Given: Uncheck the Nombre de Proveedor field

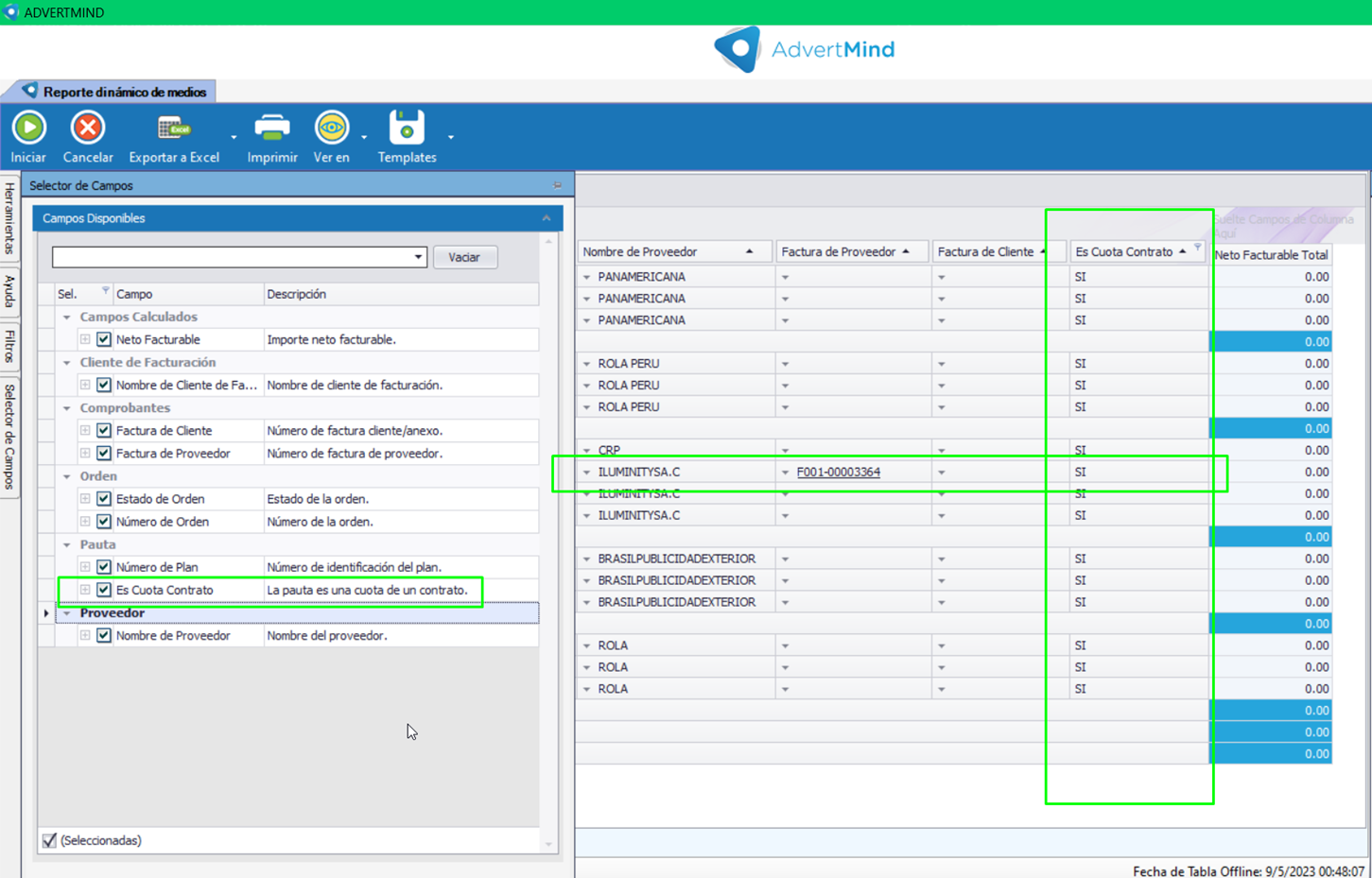Looking at the screenshot, I should click(104, 635).
